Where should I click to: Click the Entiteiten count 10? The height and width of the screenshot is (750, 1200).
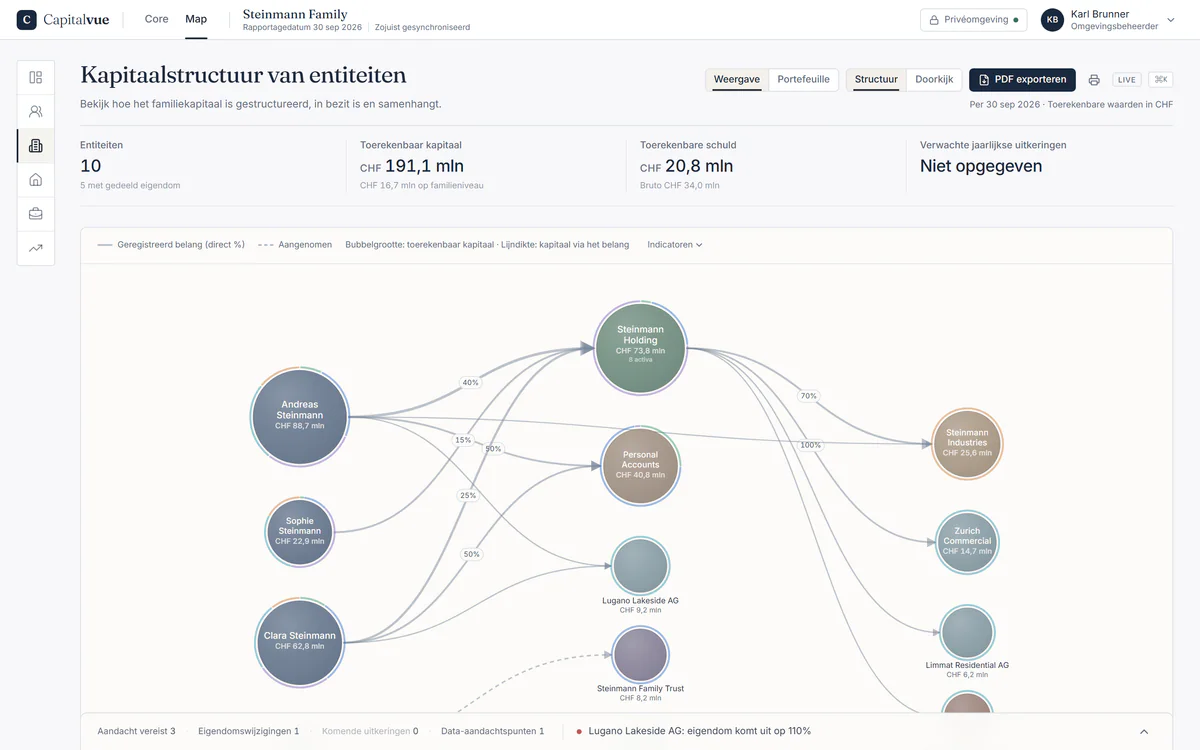tap(90, 166)
